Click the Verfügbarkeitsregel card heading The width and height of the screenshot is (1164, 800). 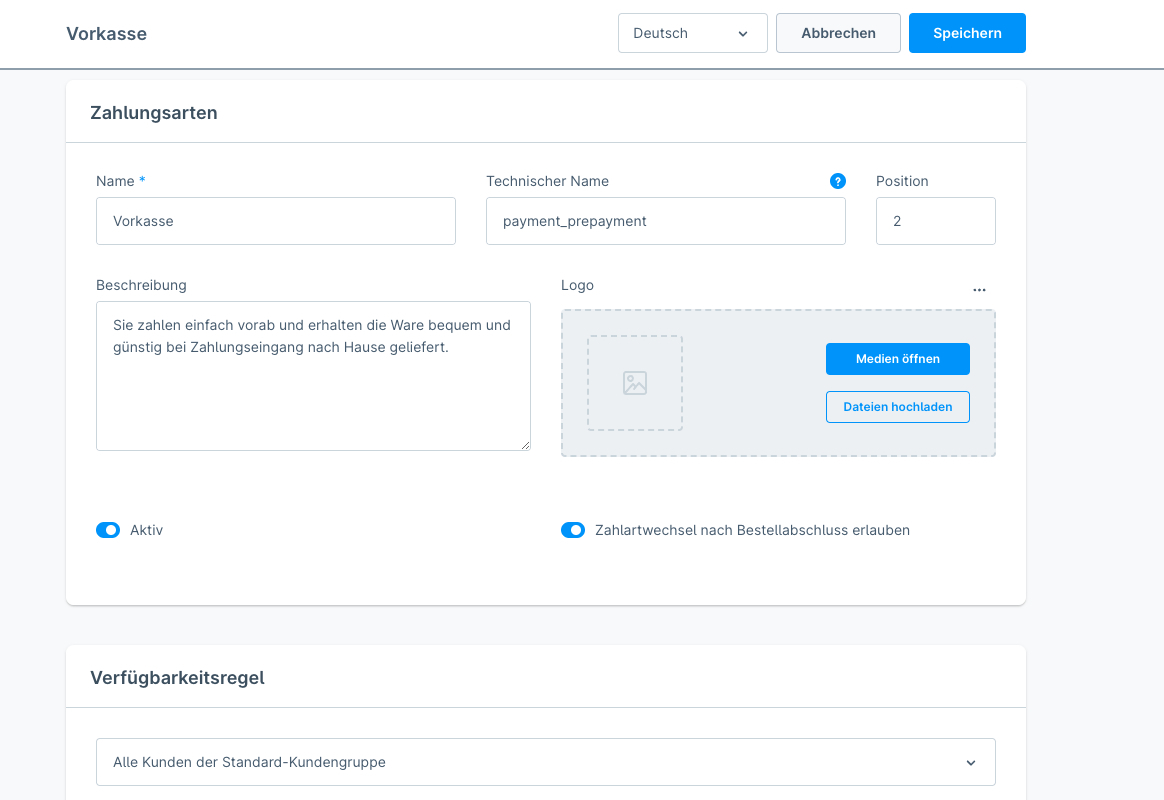point(177,677)
